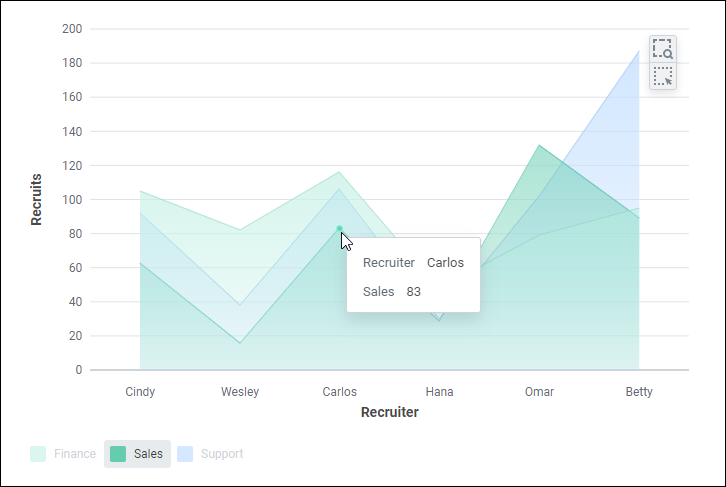Click the Cindy x-axis label
Screen dimensions: 726x487
click(140, 392)
